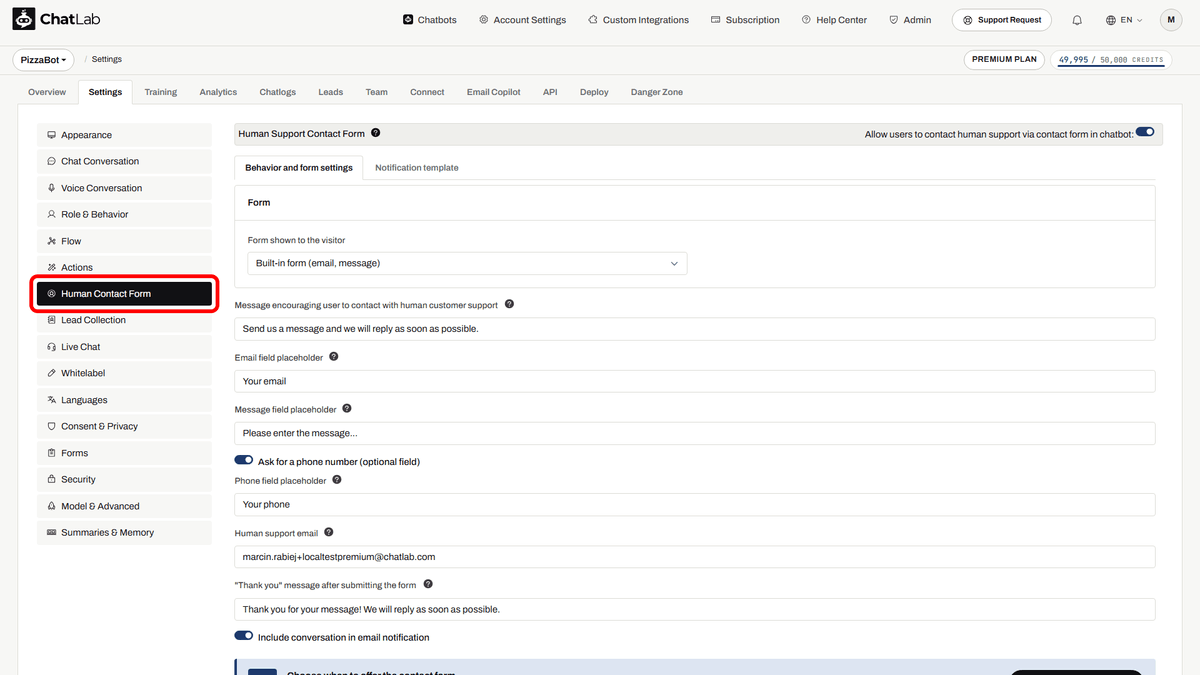Screen dimensions: 1200x675
Task: Open Lead Collection settings in sidebar
Action: click(124, 320)
